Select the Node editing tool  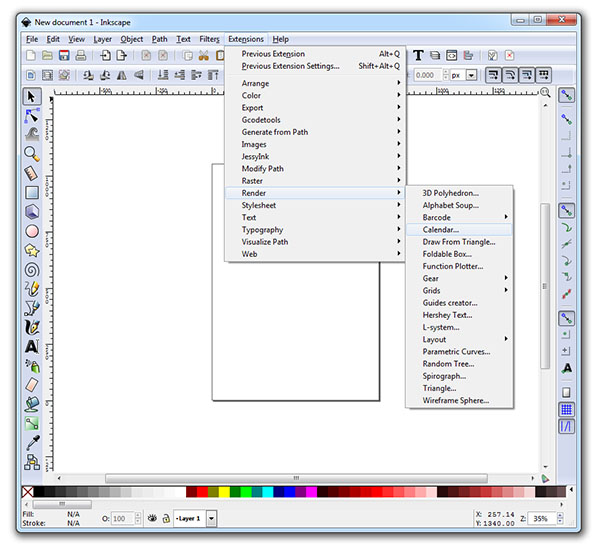[x=32, y=116]
